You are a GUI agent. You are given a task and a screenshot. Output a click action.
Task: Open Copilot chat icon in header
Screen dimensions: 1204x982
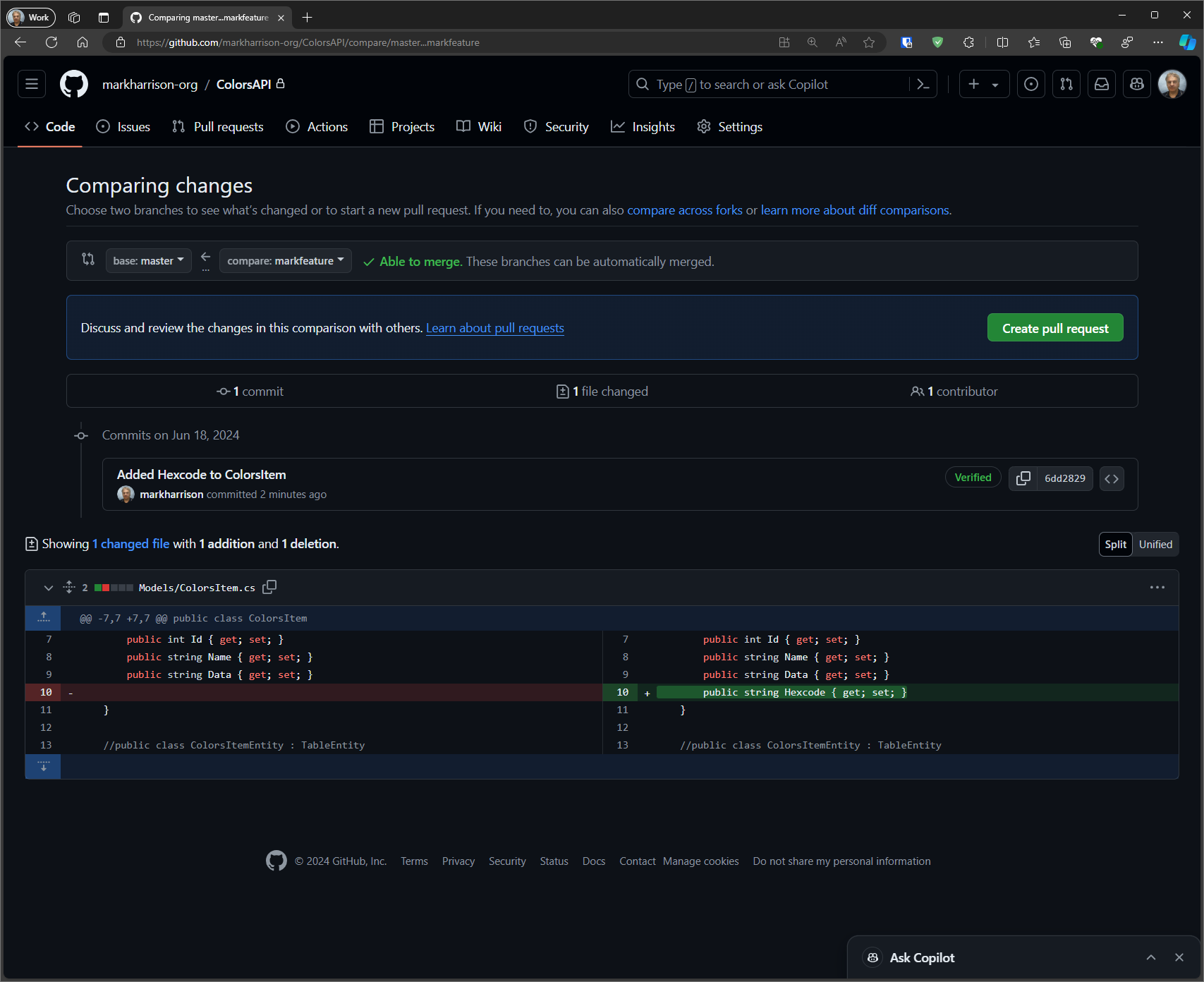pos(1136,85)
